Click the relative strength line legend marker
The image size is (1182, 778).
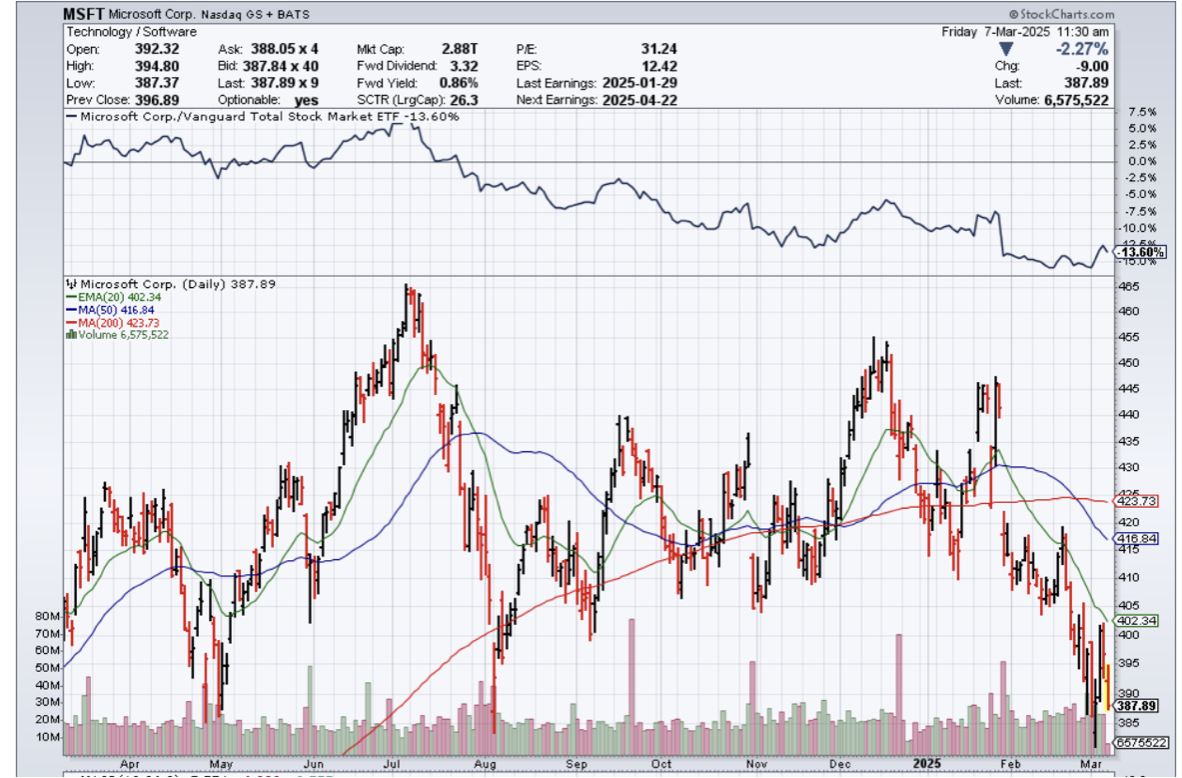click(71, 116)
